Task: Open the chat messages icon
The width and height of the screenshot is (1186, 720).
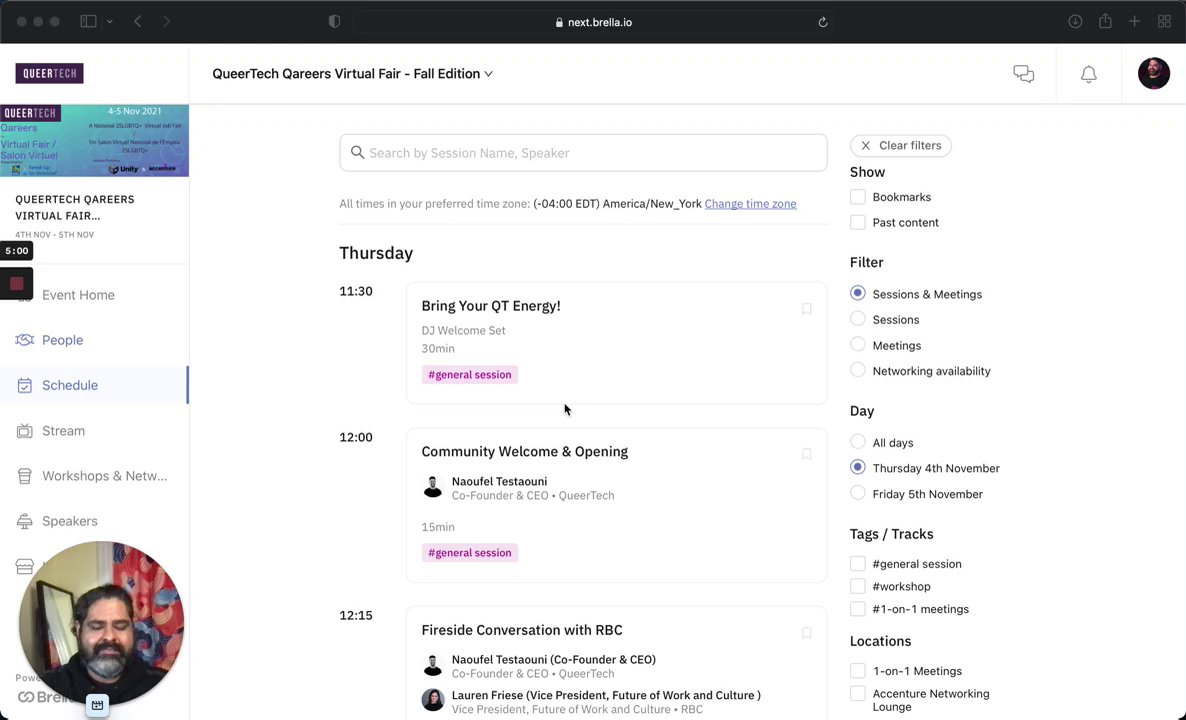Action: (1023, 74)
